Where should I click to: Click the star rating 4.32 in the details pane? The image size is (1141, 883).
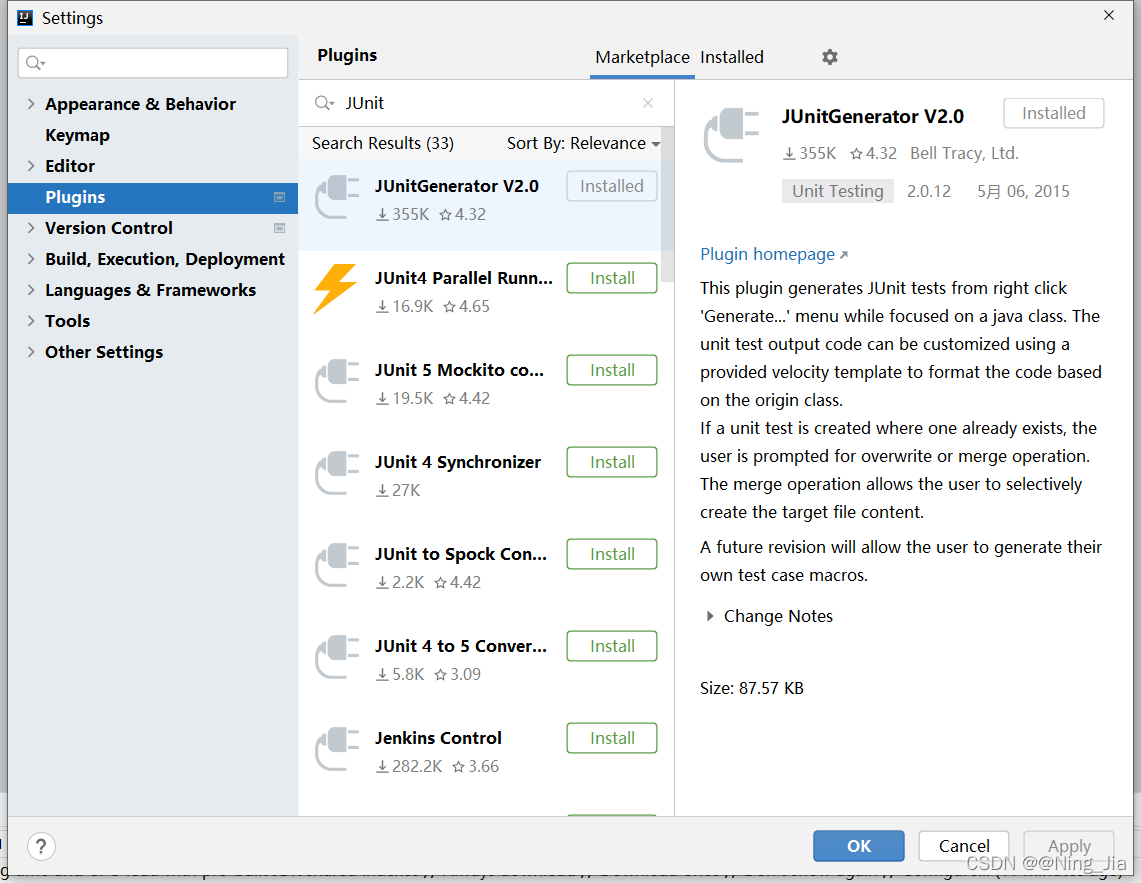point(873,154)
